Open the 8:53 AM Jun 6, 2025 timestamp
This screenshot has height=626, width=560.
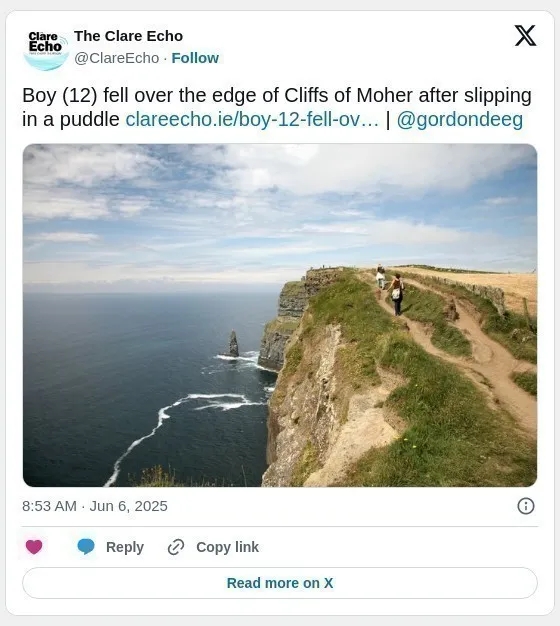pyautogui.click(x=95, y=506)
